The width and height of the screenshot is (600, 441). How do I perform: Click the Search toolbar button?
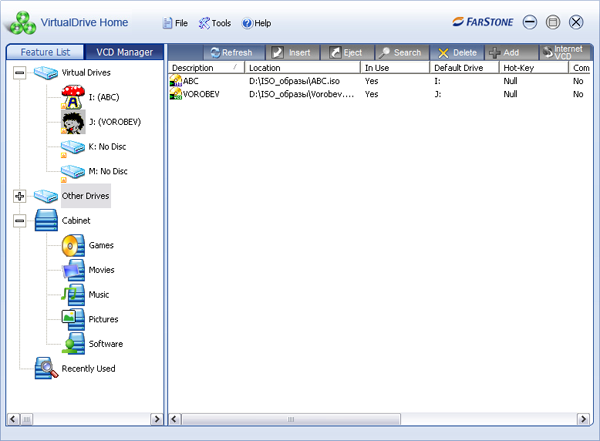click(402, 52)
